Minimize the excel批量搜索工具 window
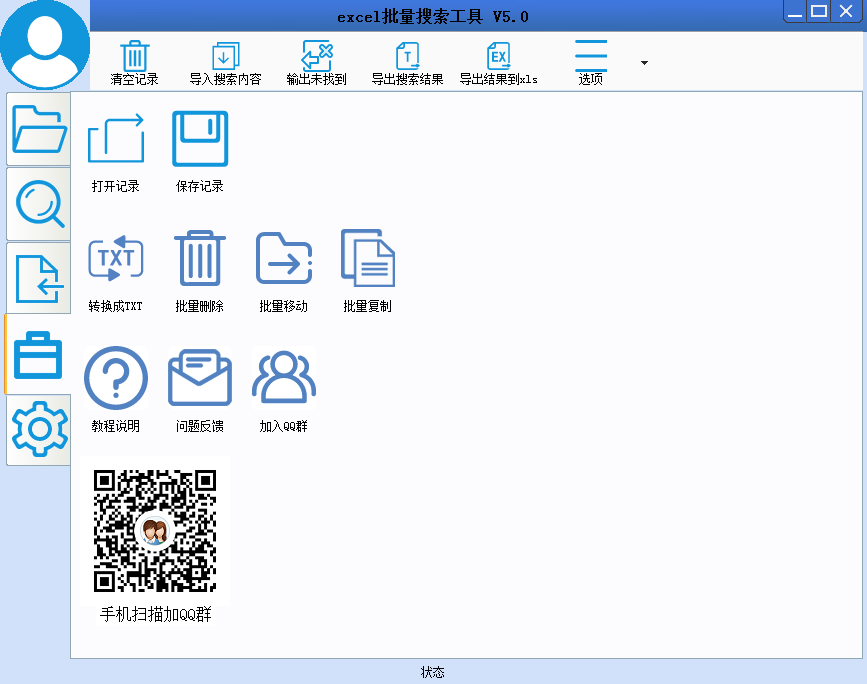 click(795, 12)
